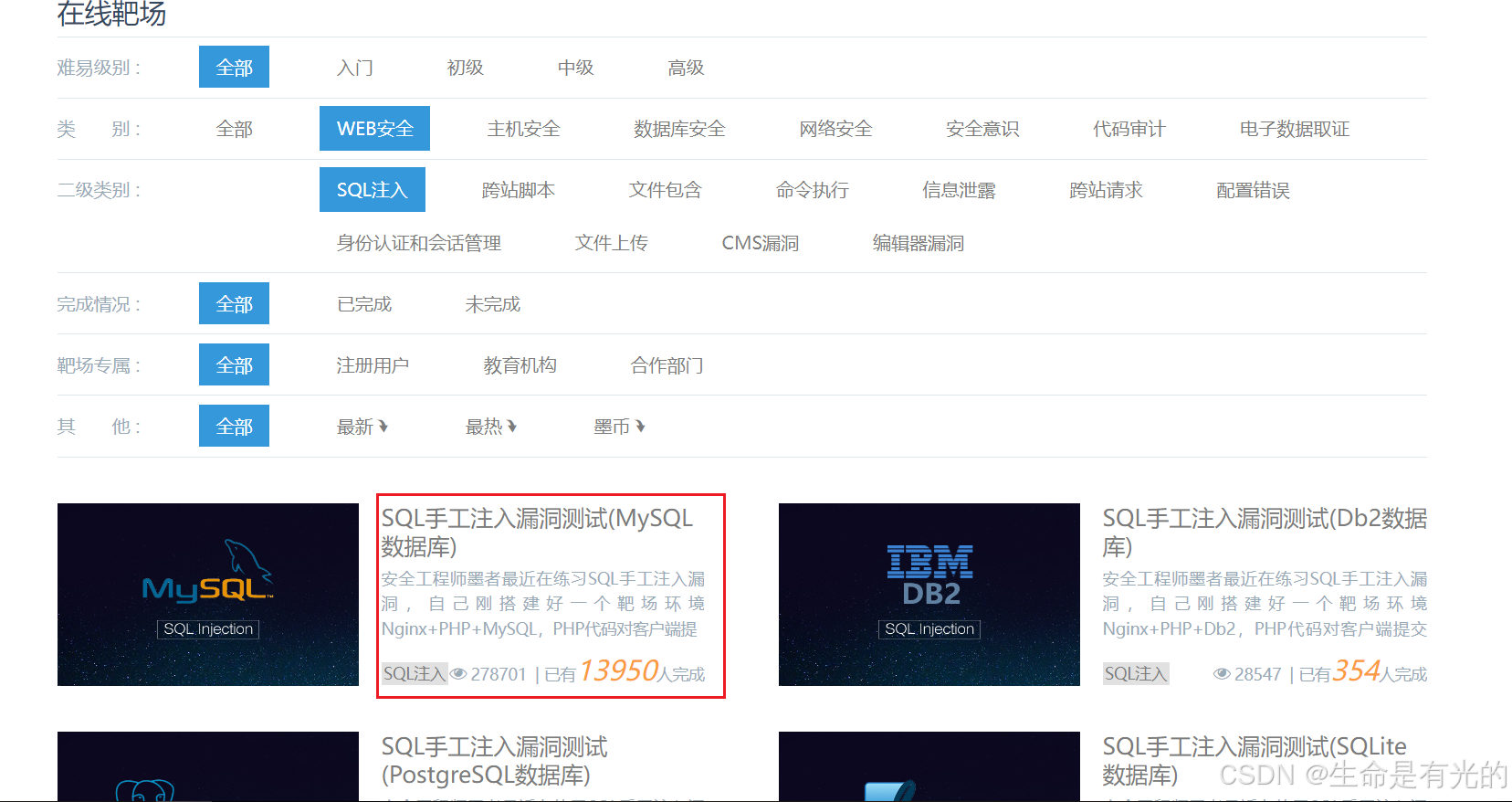Select 全部 in the 类别 row
Viewport: 1512px width, 802px height.
(x=234, y=129)
